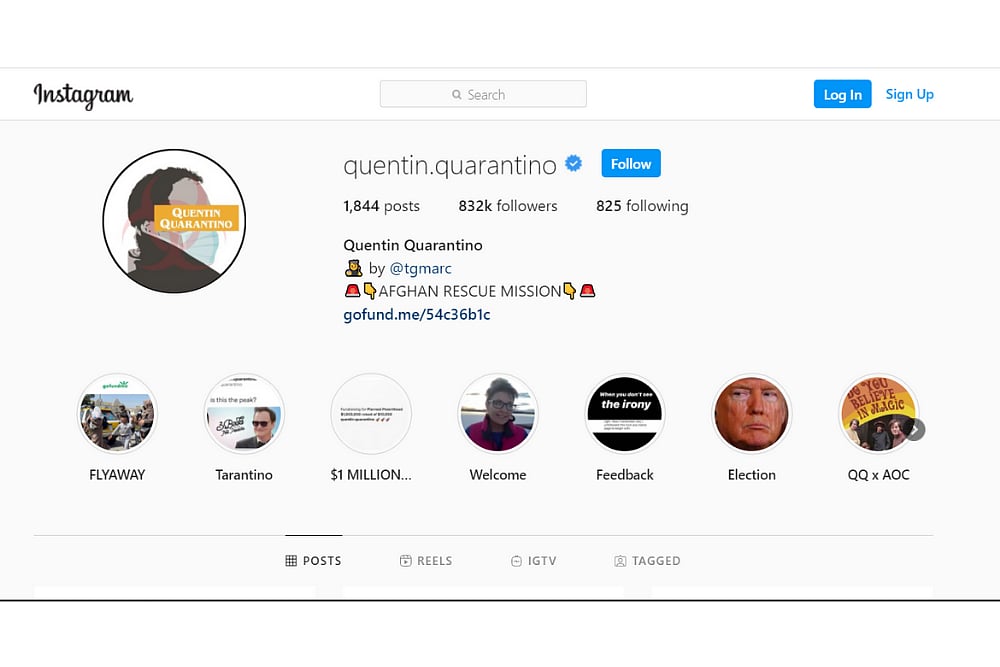Click the verified badge next to username

573,164
